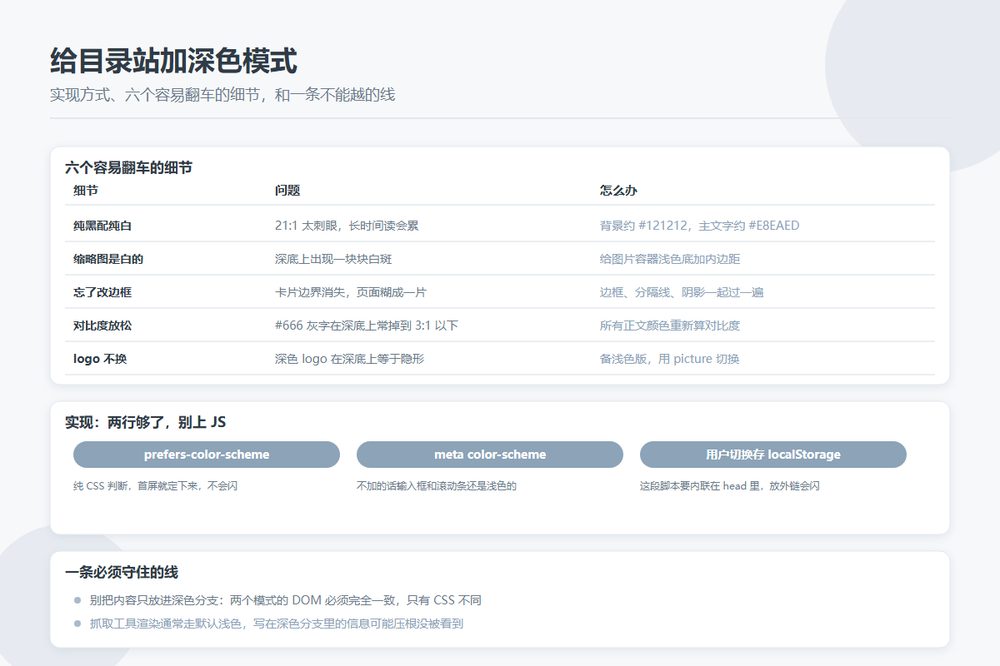Click the 问题 column header
The height and width of the screenshot is (666, 1000).
288,191
